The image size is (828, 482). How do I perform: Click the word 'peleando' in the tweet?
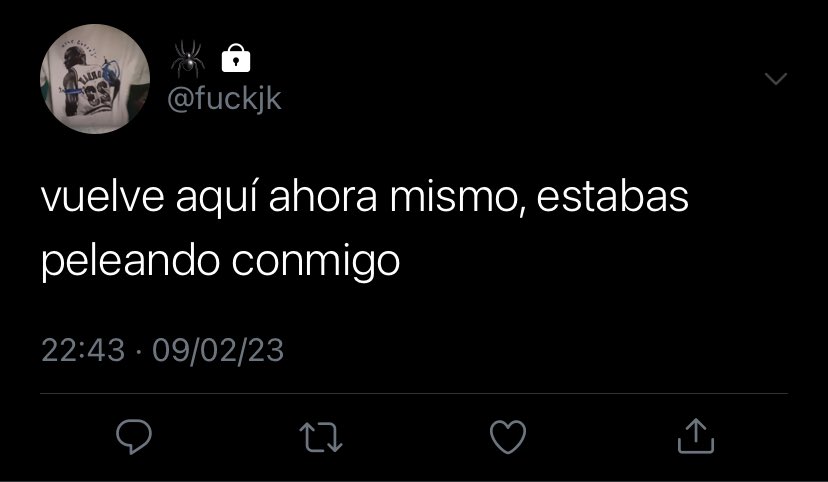[x=130, y=261]
